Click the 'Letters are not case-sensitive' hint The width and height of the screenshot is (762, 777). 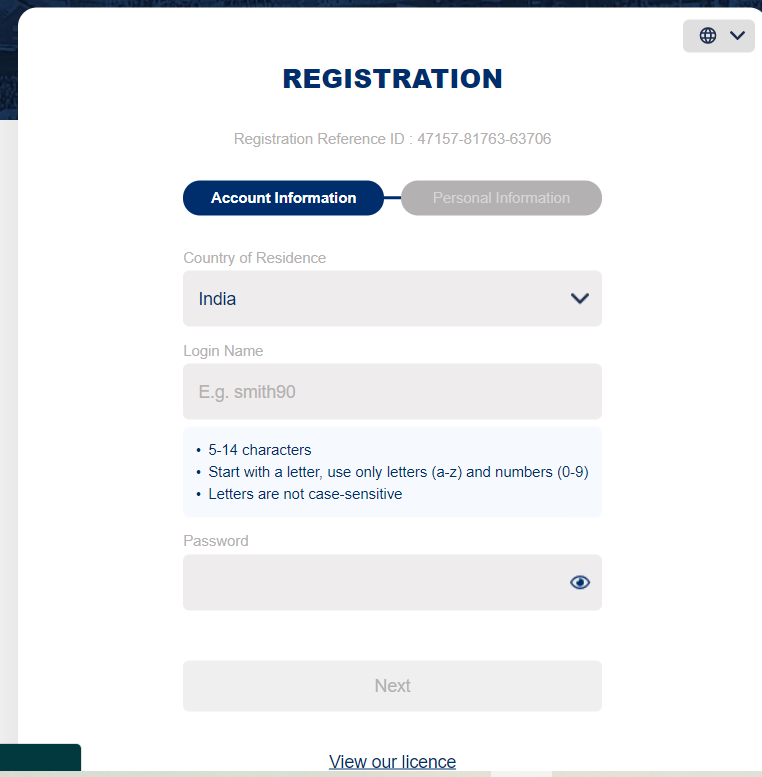pyautogui.click(x=305, y=494)
